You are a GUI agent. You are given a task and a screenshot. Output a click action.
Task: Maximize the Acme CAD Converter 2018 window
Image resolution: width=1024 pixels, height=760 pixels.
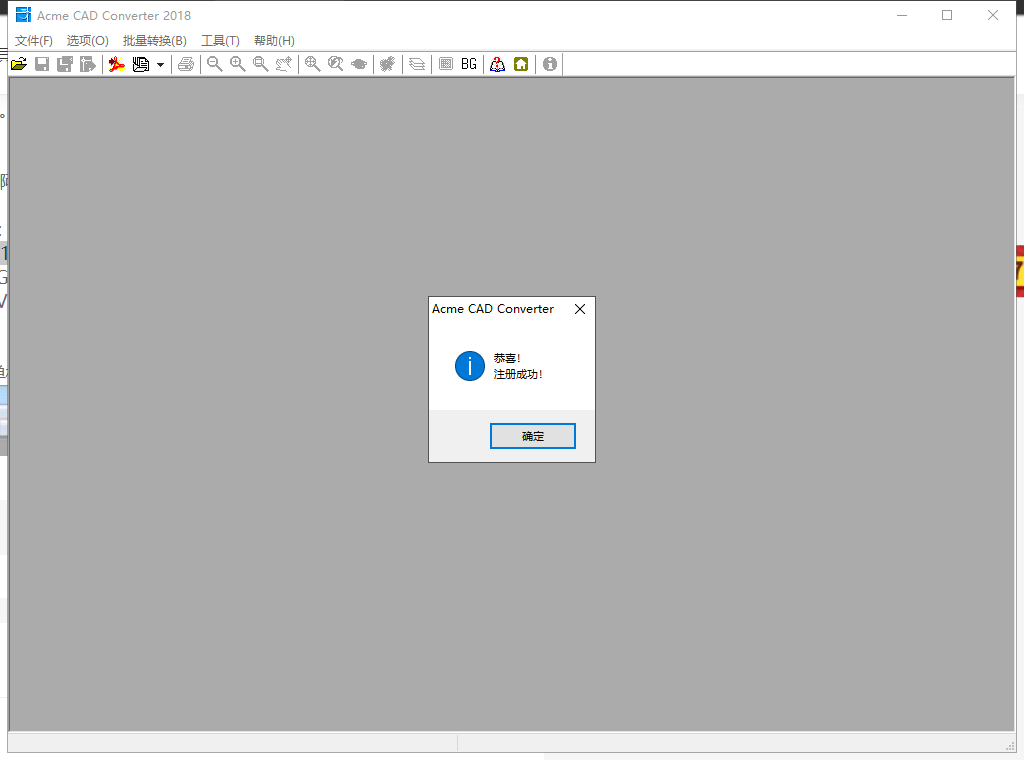pyautogui.click(x=947, y=15)
